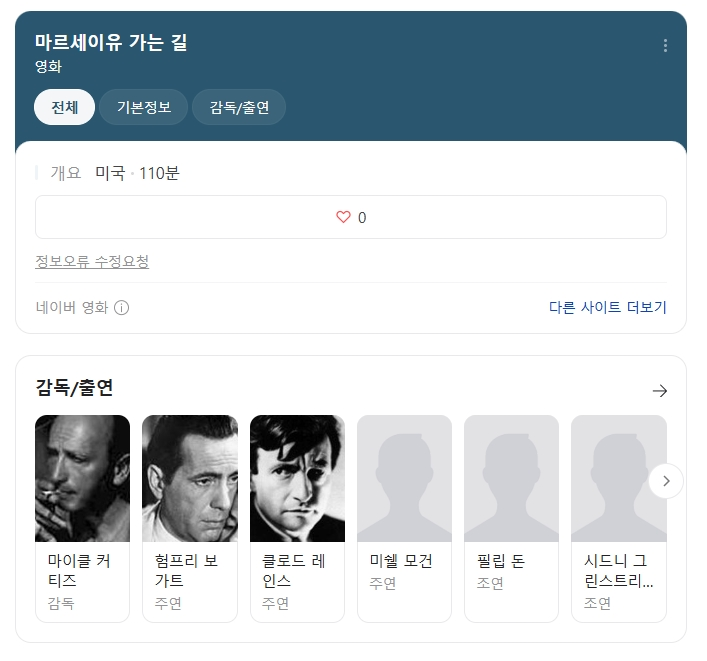Select the 시드니 그린스트리트 placeholder portrait
Screen dimensions: 707x661
619,478
